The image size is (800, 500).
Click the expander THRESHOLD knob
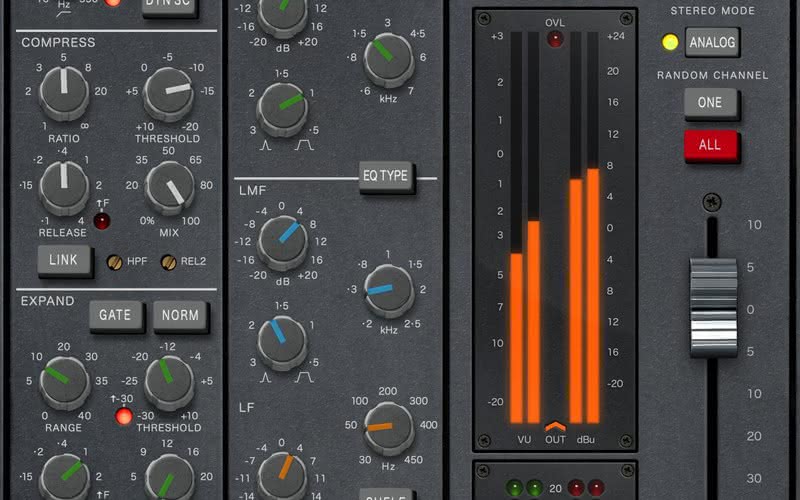pos(169,382)
